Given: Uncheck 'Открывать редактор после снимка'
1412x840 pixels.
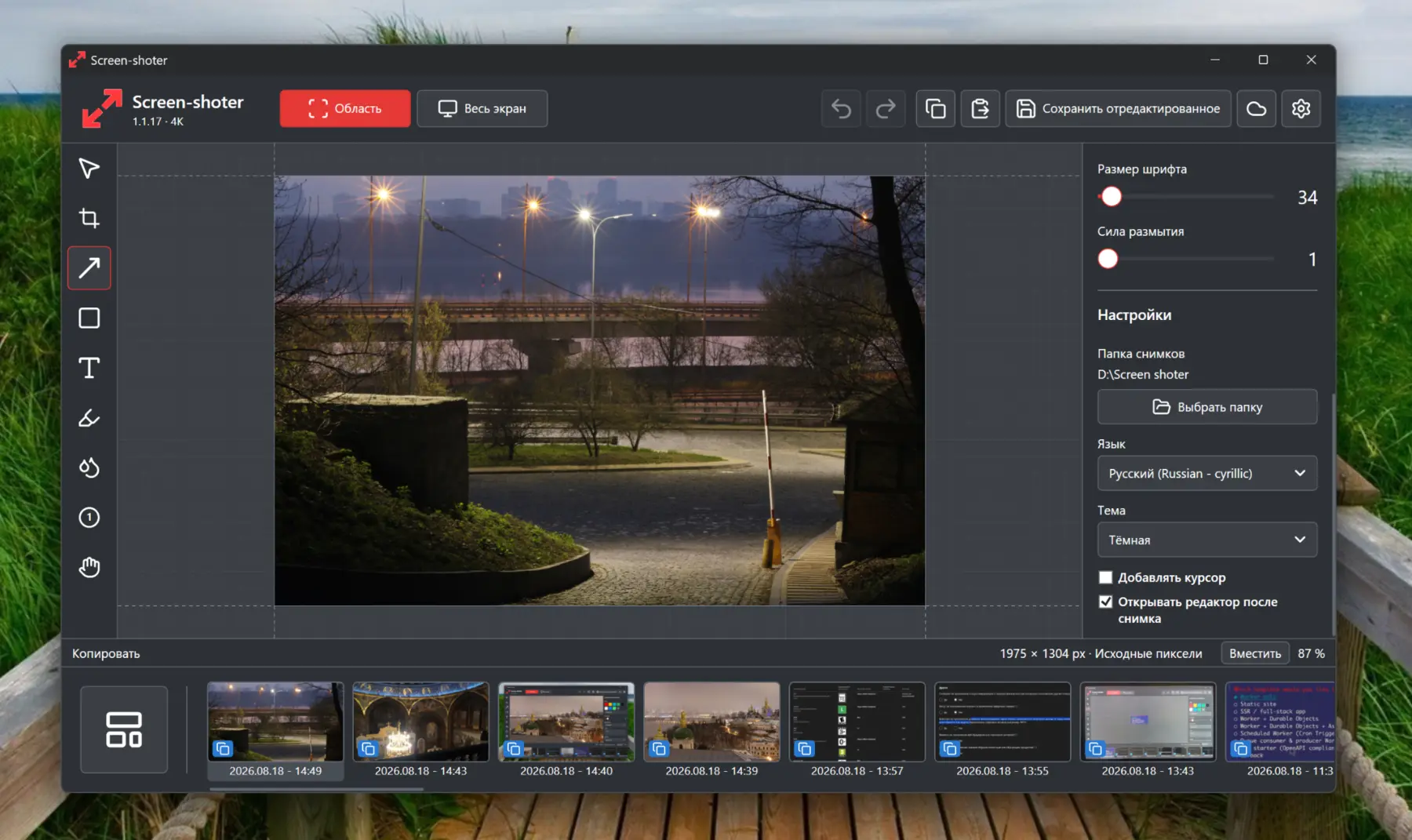Looking at the screenshot, I should pyautogui.click(x=1105, y=602).
